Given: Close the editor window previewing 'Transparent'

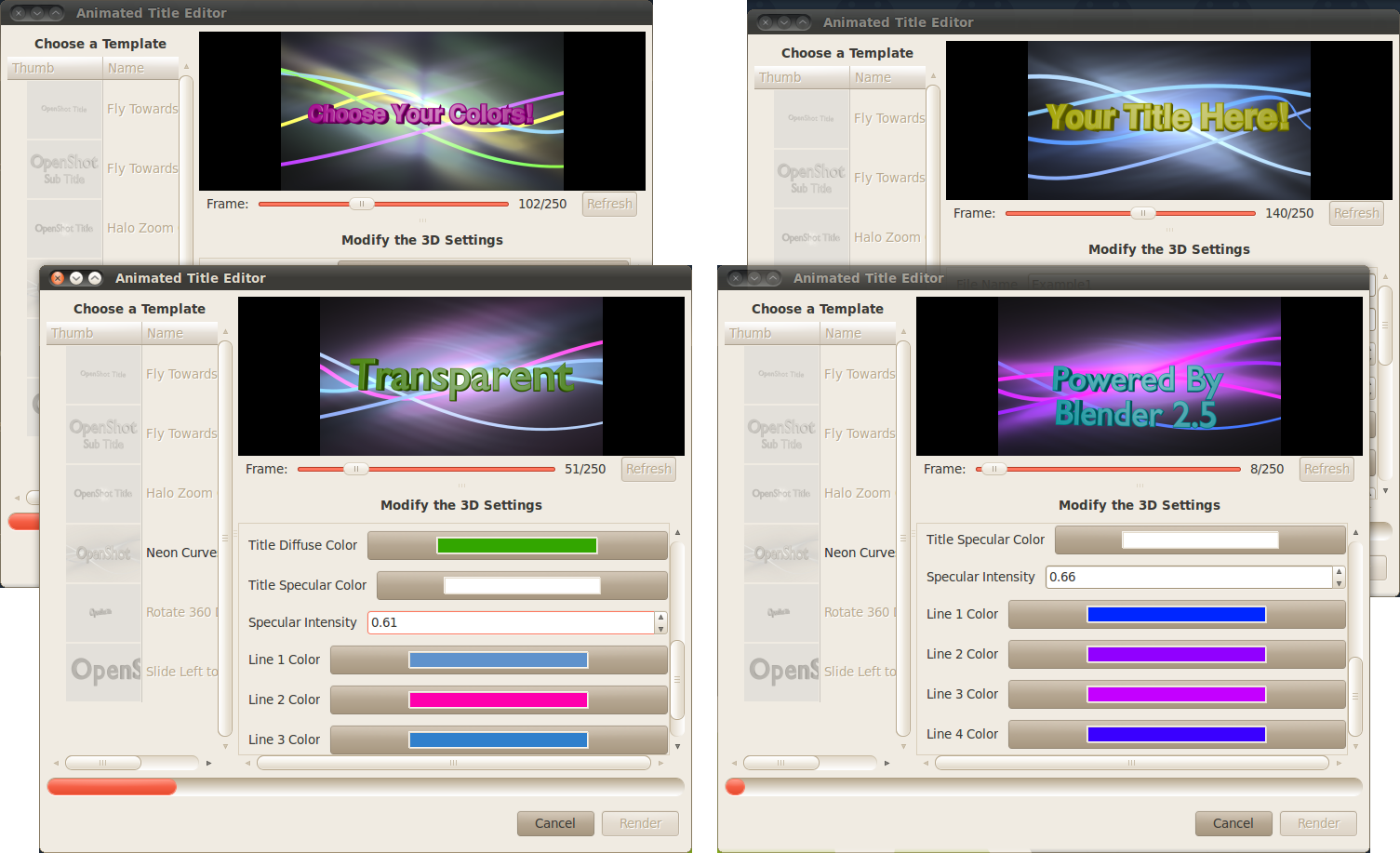Looking at the screenshot, I should (58, 278).
